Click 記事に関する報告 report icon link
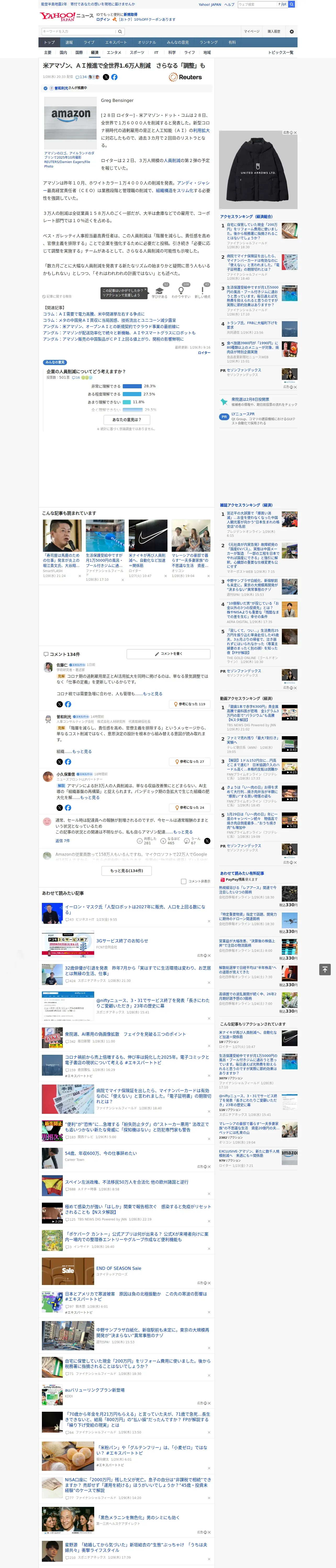 (57, 296)
